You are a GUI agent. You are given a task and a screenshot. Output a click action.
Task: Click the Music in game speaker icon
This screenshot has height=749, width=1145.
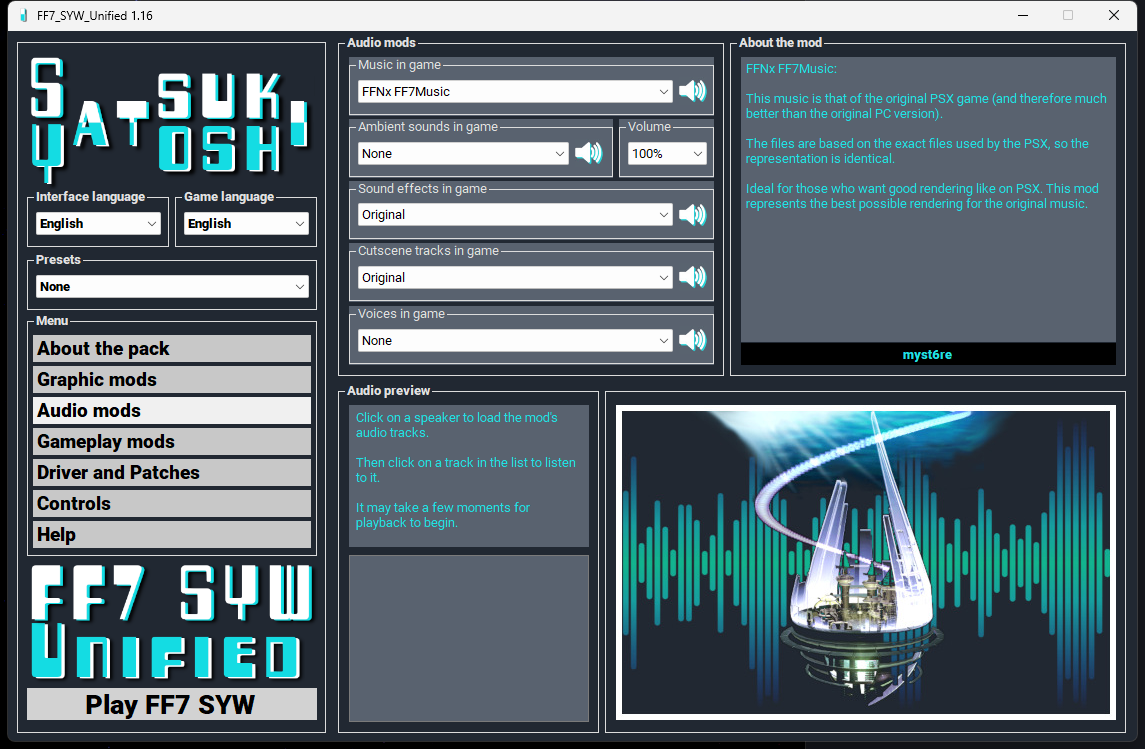pos(692,91)
